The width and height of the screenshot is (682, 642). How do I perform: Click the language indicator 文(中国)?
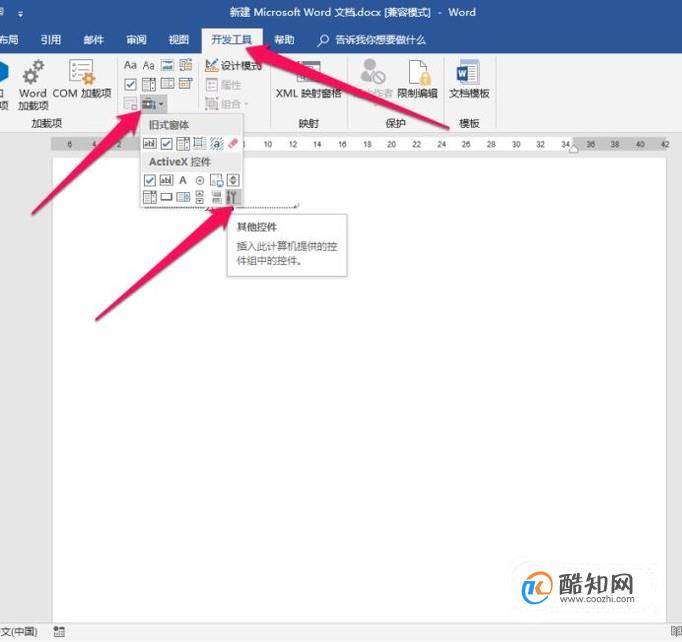(19, 632)
